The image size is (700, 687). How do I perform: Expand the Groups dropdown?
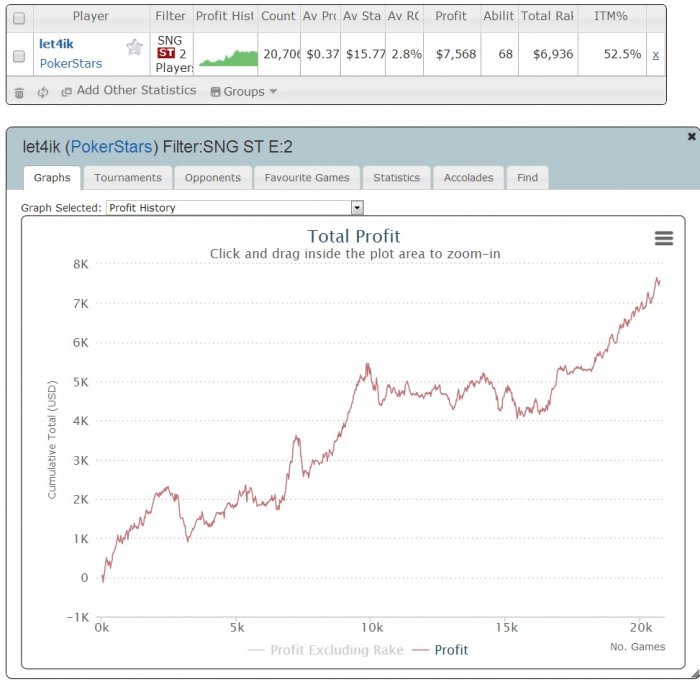point(244,92)
